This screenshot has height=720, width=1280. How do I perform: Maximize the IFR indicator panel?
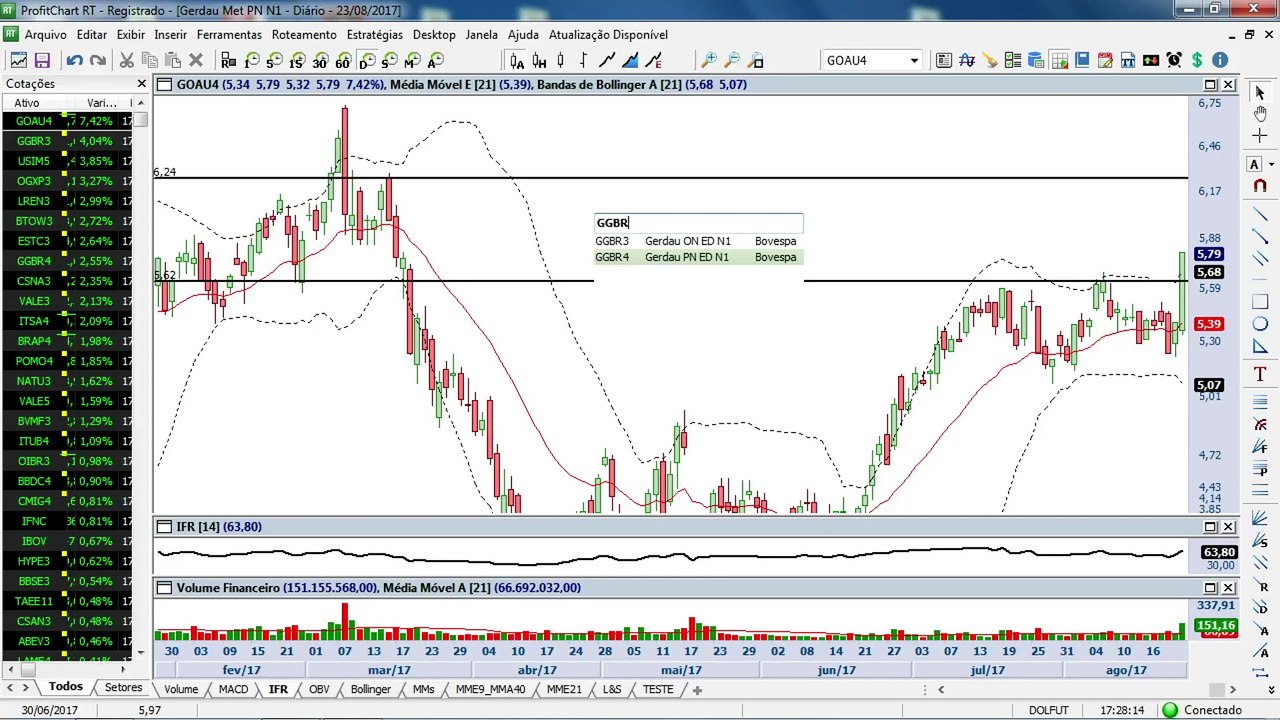[x=1210, y=527]
